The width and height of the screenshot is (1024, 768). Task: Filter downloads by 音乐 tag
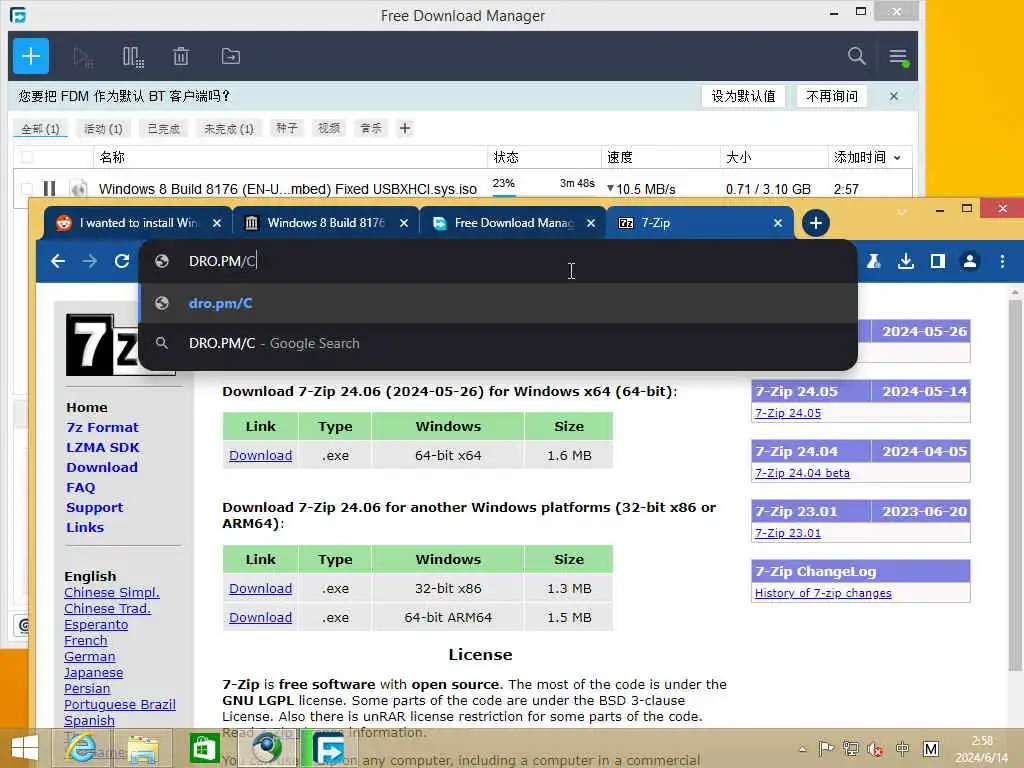pos(371,128)
